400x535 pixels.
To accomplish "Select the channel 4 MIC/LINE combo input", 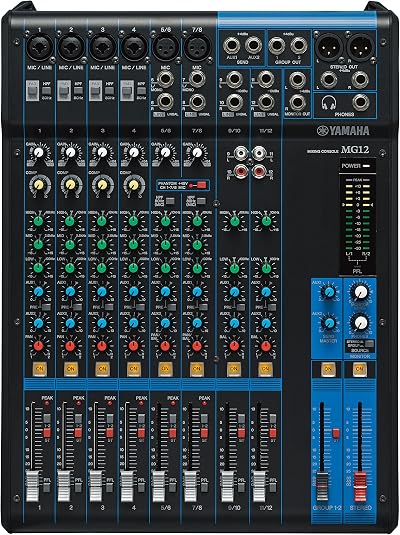I will coord(134,47).
